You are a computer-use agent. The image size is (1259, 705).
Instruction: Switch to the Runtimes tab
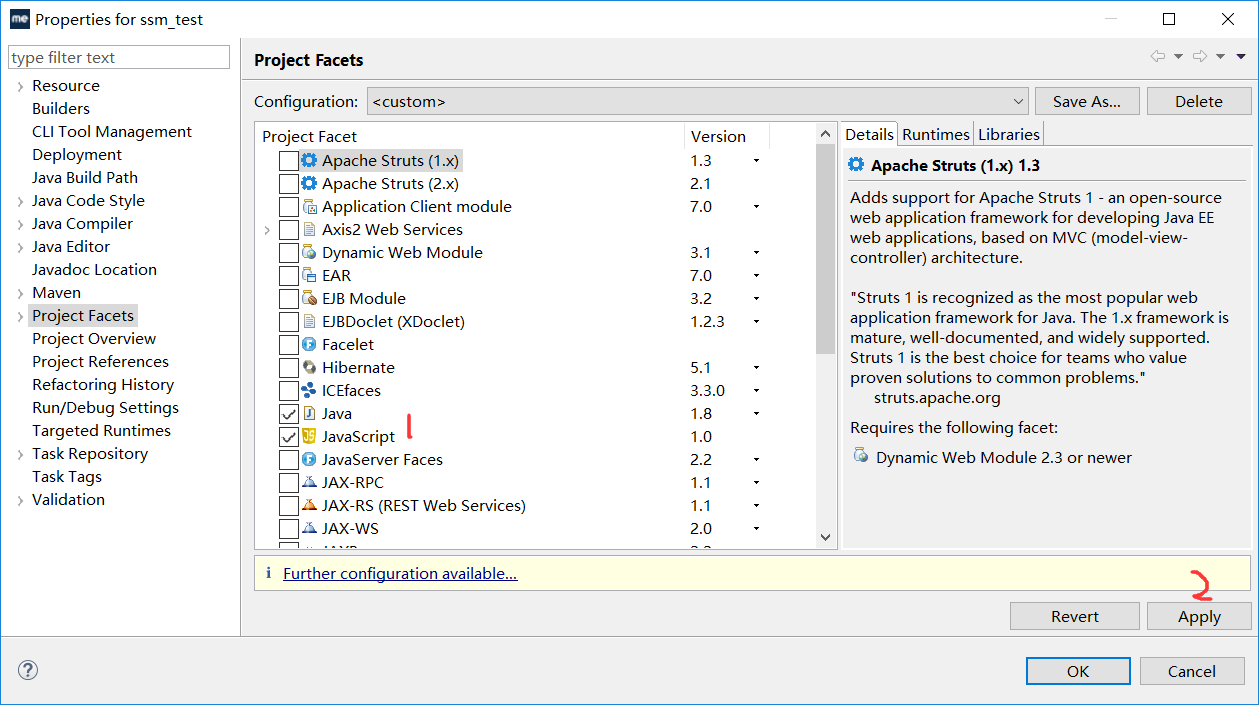tap(936, 134)
